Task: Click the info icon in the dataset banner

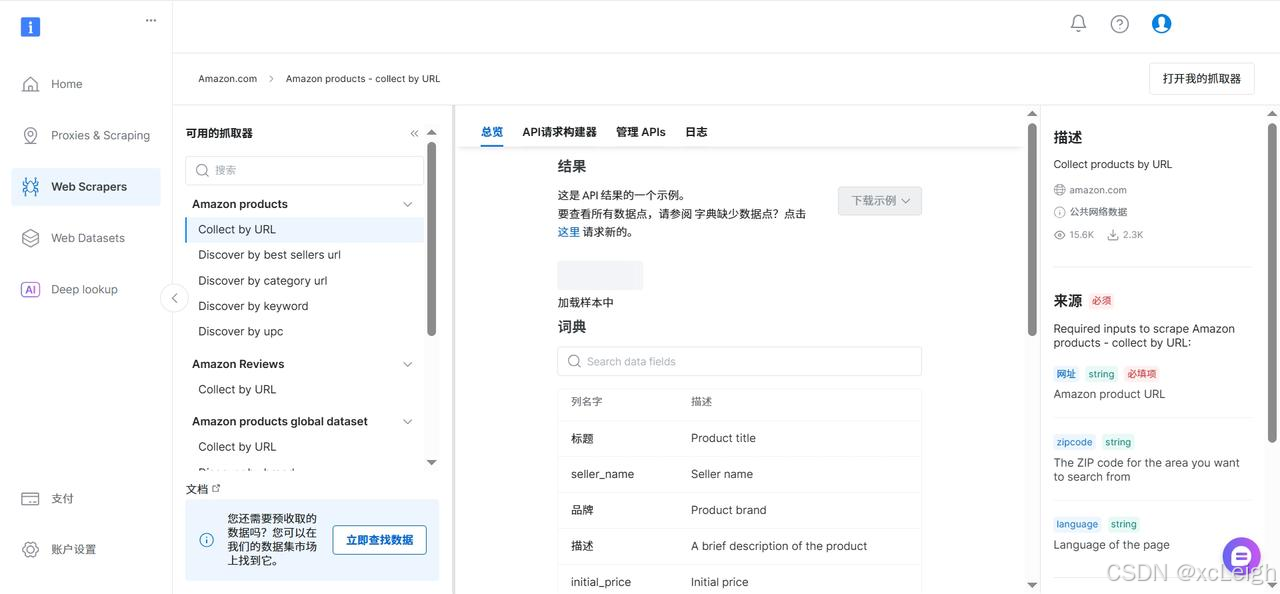Action: (x=207, y=540)
